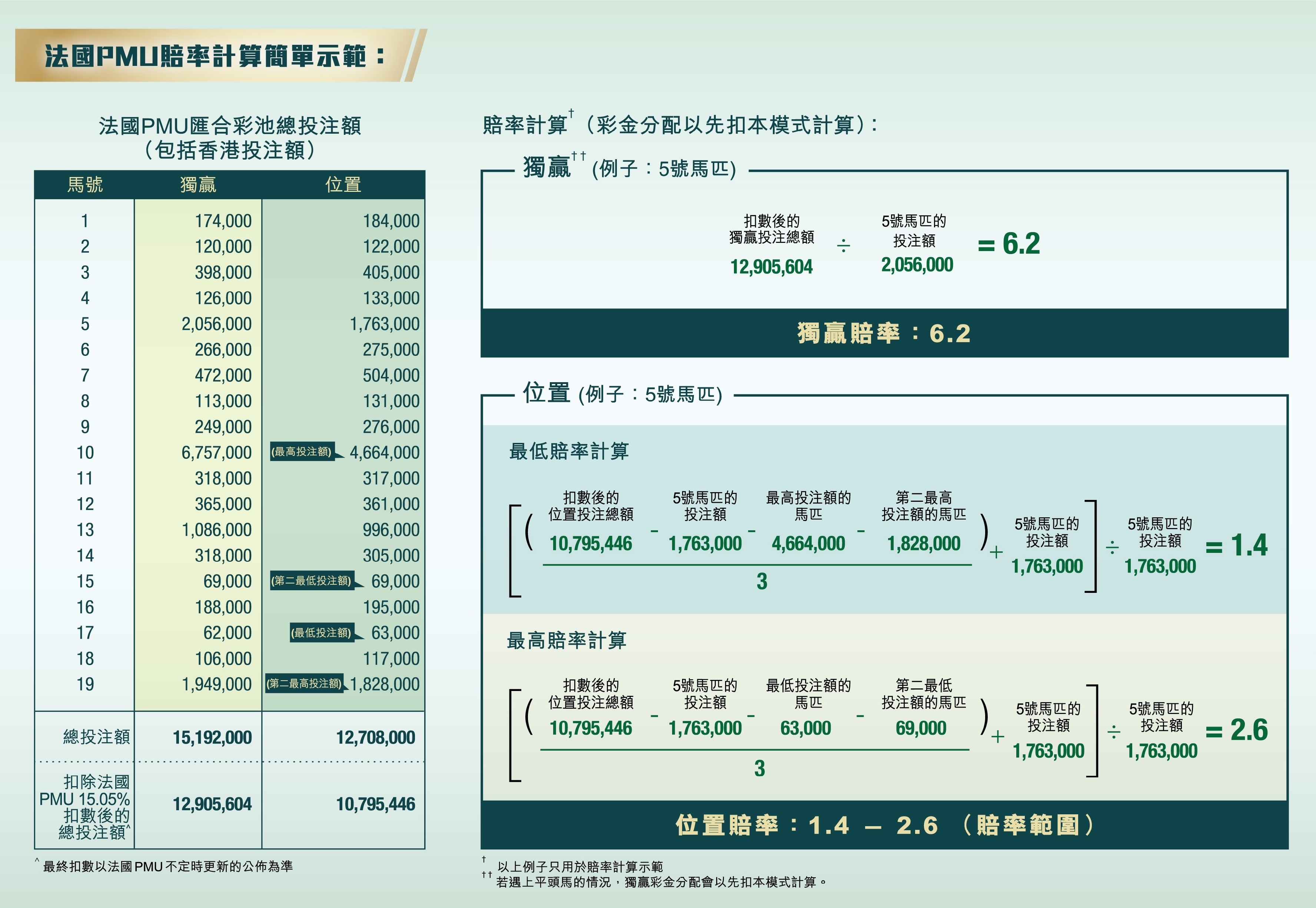Select place amount 184,000 for horse 1
Viewport: 1316px width, 908px height.
[x=391, y=221]
